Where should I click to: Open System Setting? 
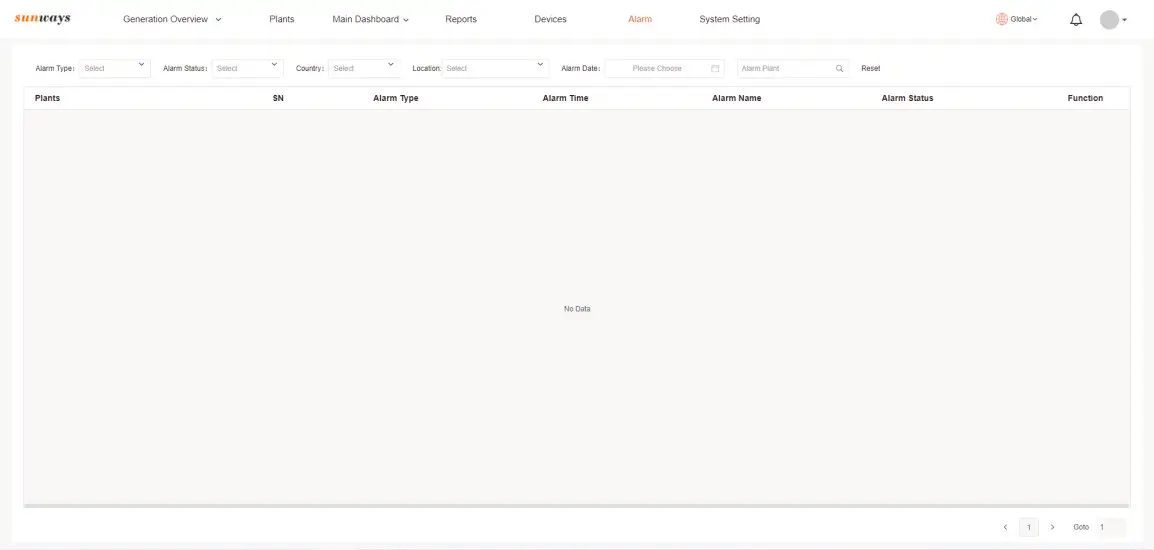(x=729, y=19)
